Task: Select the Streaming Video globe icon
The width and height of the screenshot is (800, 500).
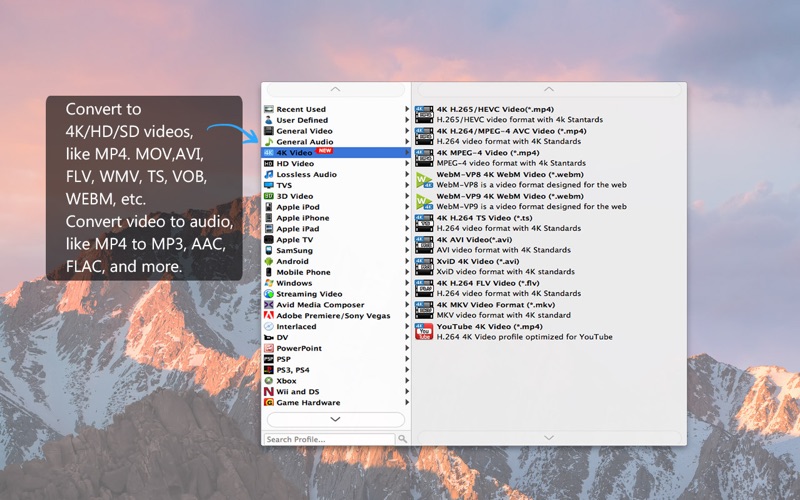Action: [268, 294]
